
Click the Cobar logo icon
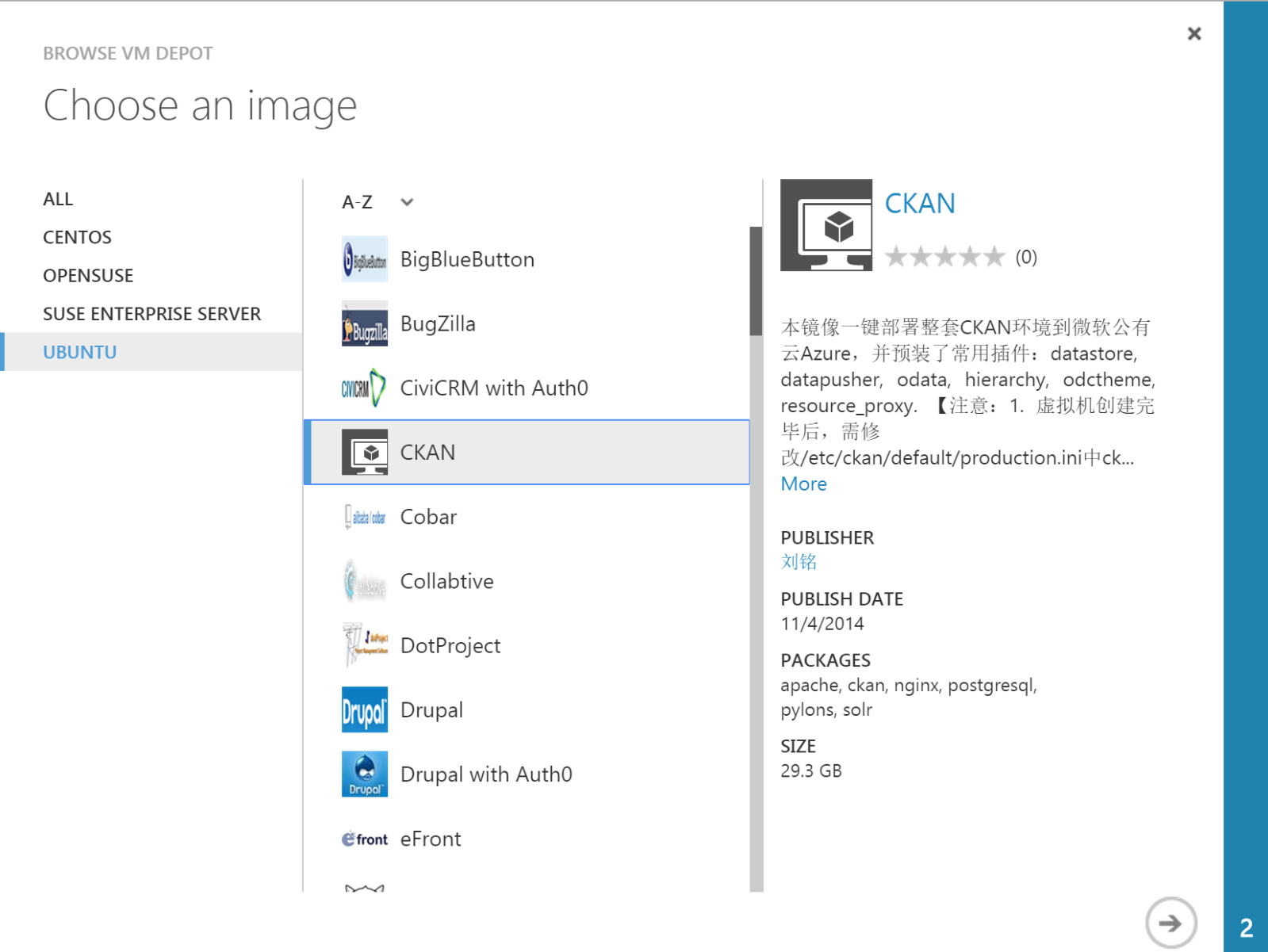365,517
